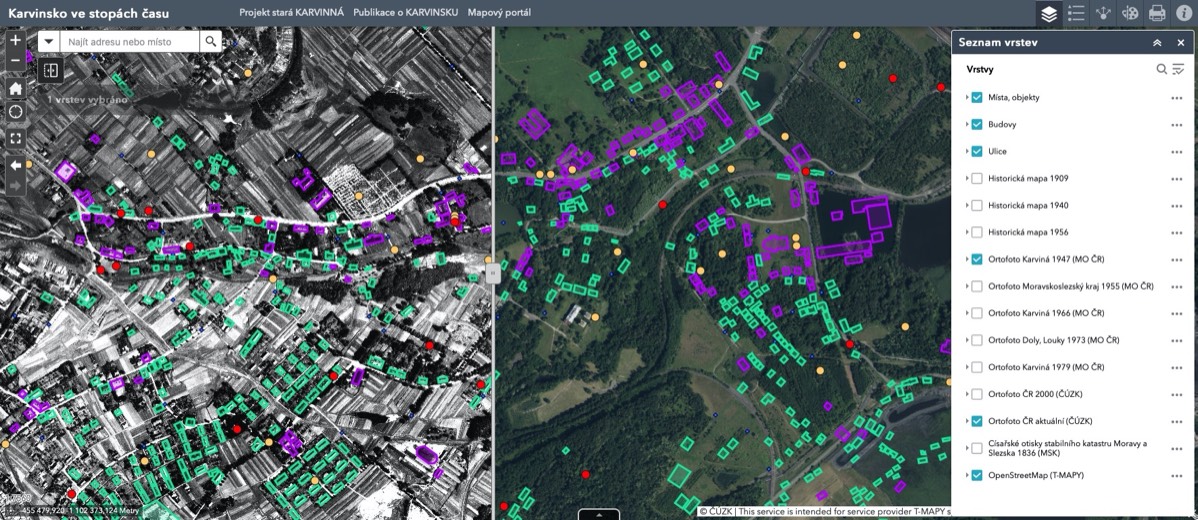The width and height of the screenshot is (1198, 520).
Task: Enable Ortofoto Karviná 1979 layer
Action: pyautogui.click(x=976, y=367)
